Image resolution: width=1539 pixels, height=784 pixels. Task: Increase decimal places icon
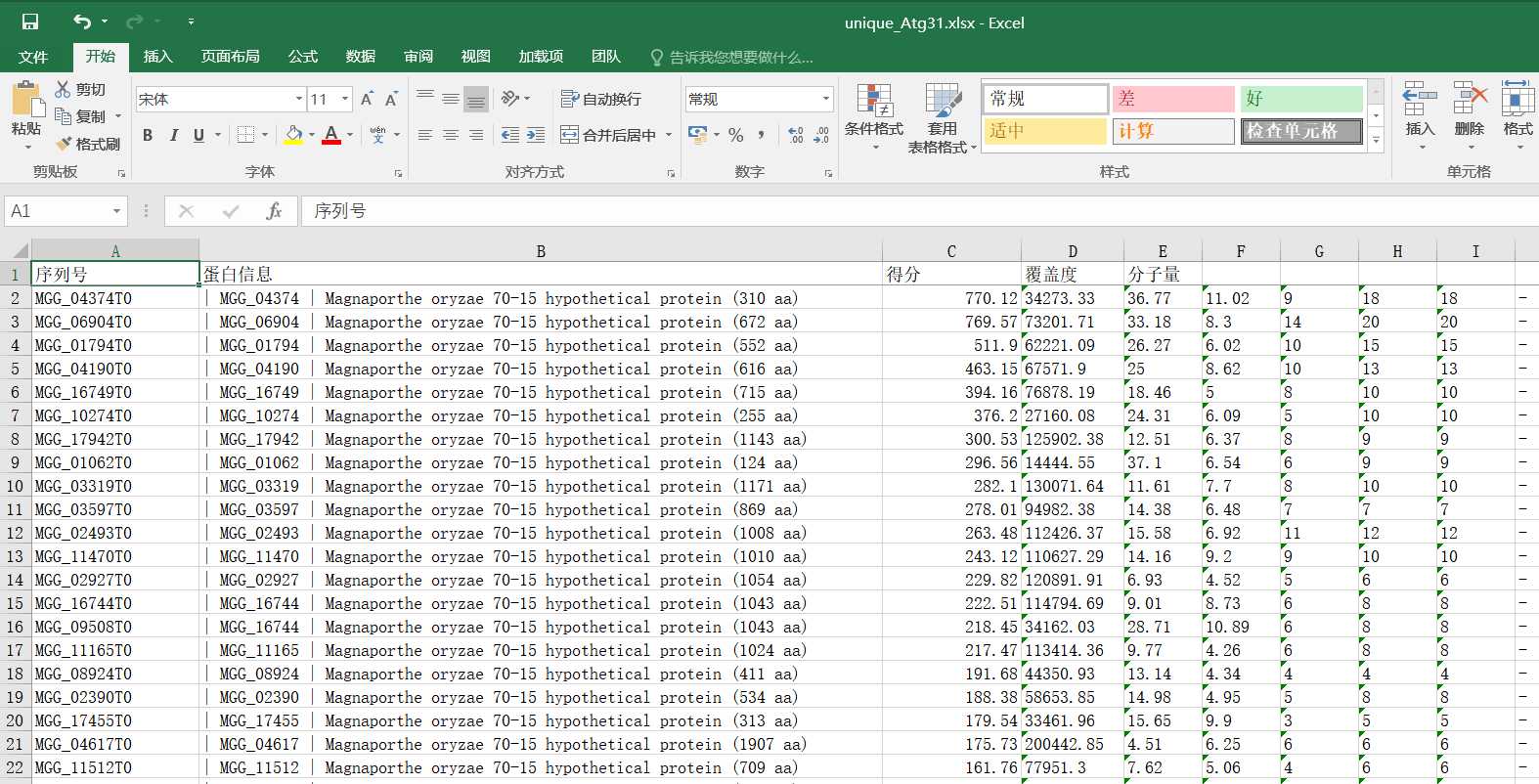coord(796,135)
